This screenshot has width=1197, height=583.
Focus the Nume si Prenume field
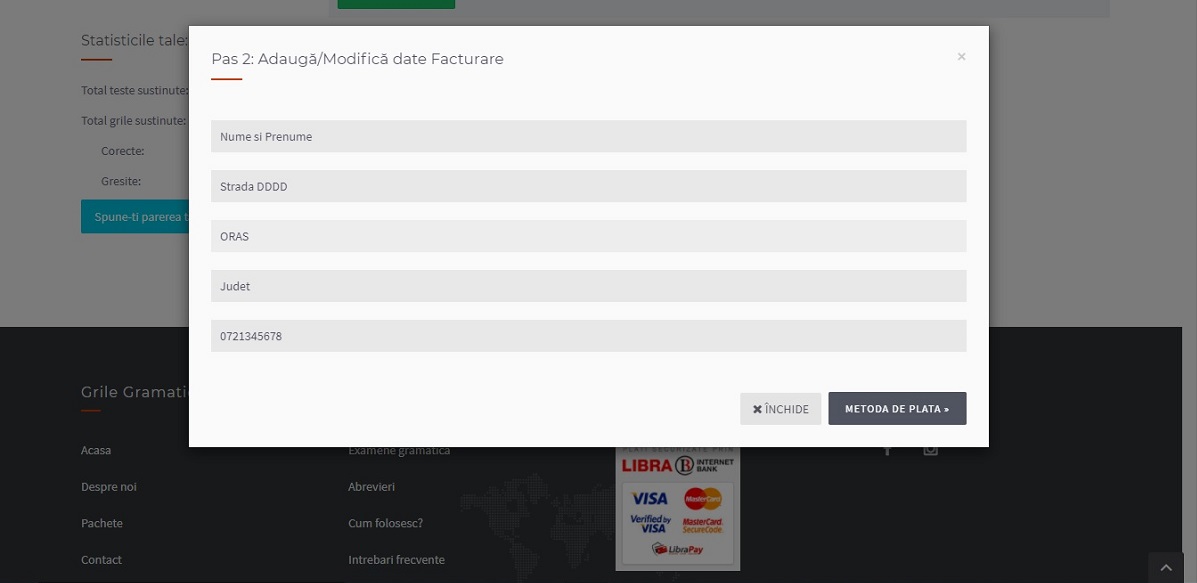[x=588, y=136]
